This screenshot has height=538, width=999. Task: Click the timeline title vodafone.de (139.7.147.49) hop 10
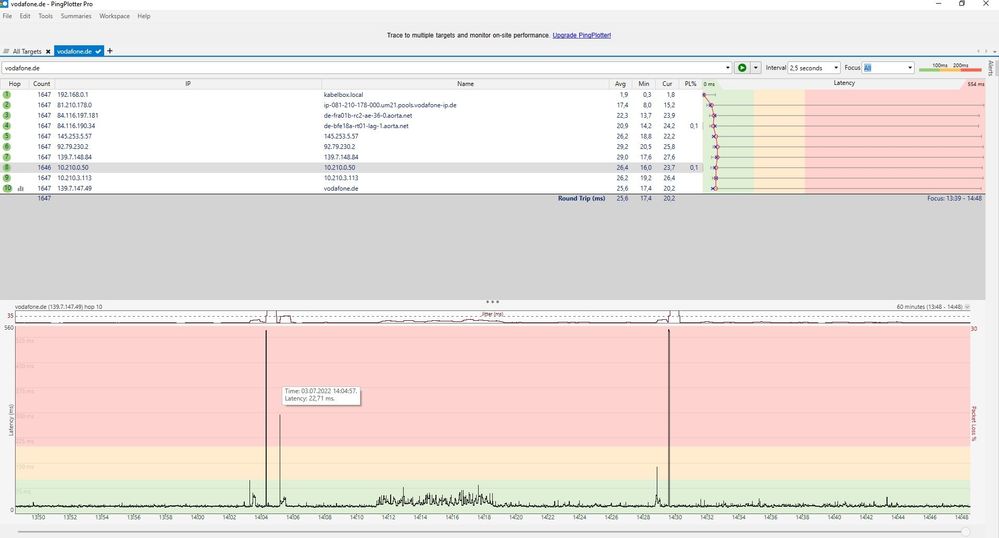pos(59,307)
